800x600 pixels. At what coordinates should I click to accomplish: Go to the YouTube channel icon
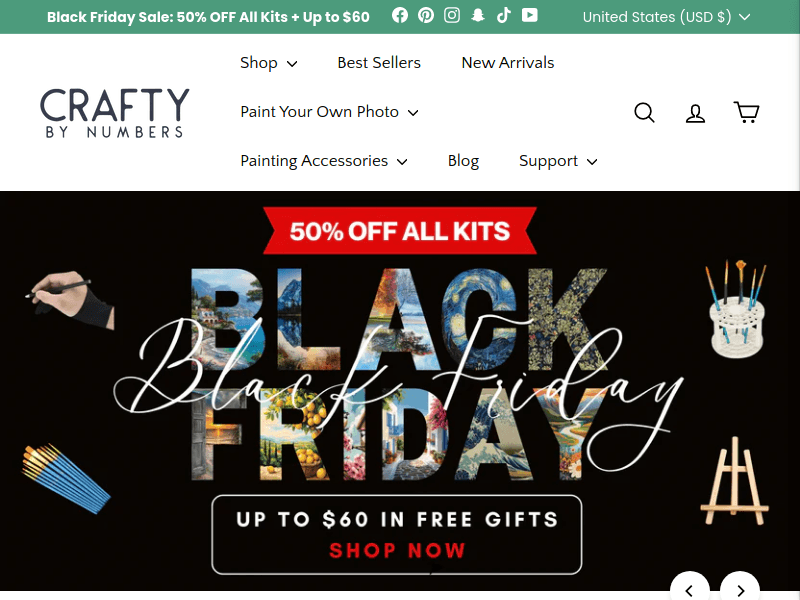pyautogui.click(x=529, y=15)
